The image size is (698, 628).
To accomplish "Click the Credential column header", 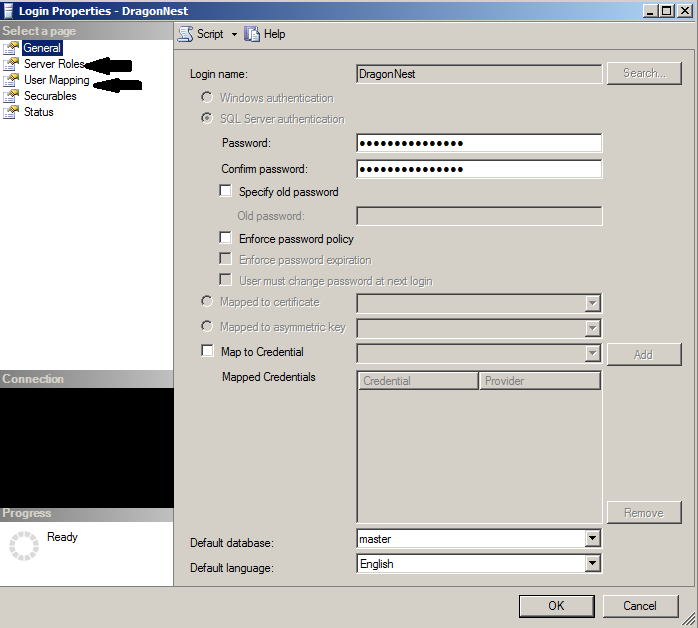I will tap(418, 381).
